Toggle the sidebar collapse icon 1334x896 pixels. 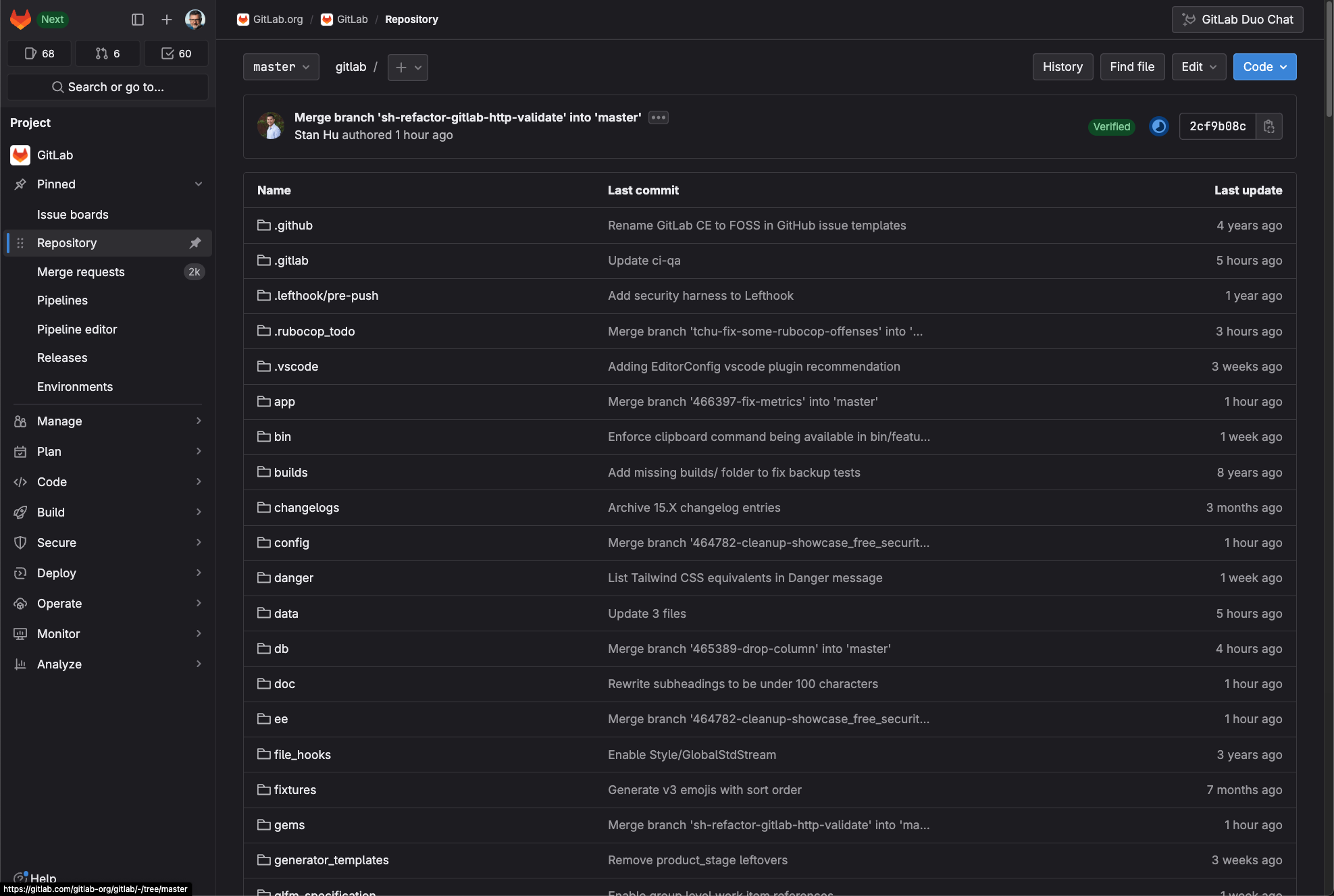coord(138,20)
